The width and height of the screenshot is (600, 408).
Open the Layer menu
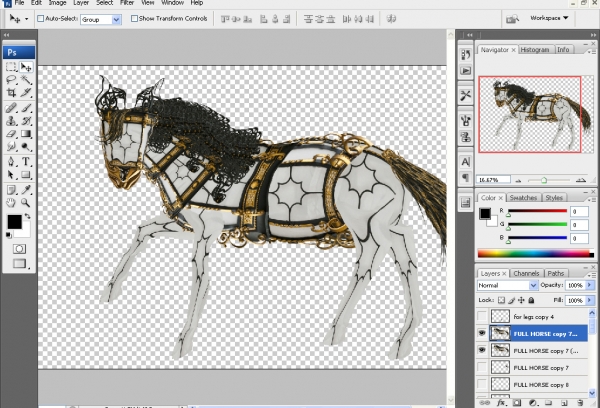coord(81,3)
